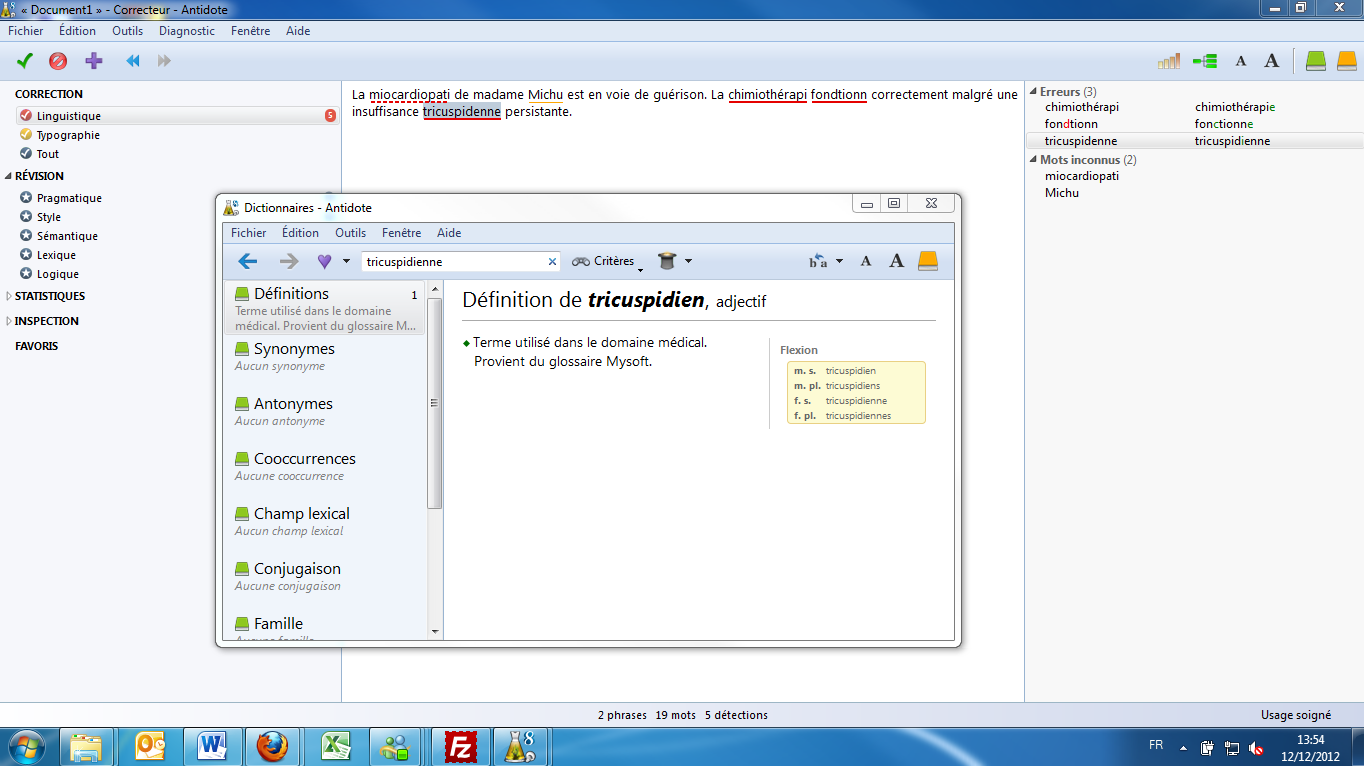Open FAVORIS in the left panel
The width and height of the screenshot is (1364, 766).
(37, 346)
